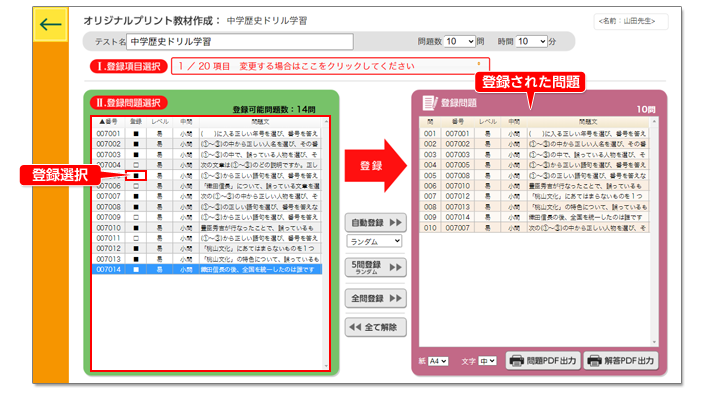Toggle checkbox in highlighted row 007014

click(x=136, y=270)
